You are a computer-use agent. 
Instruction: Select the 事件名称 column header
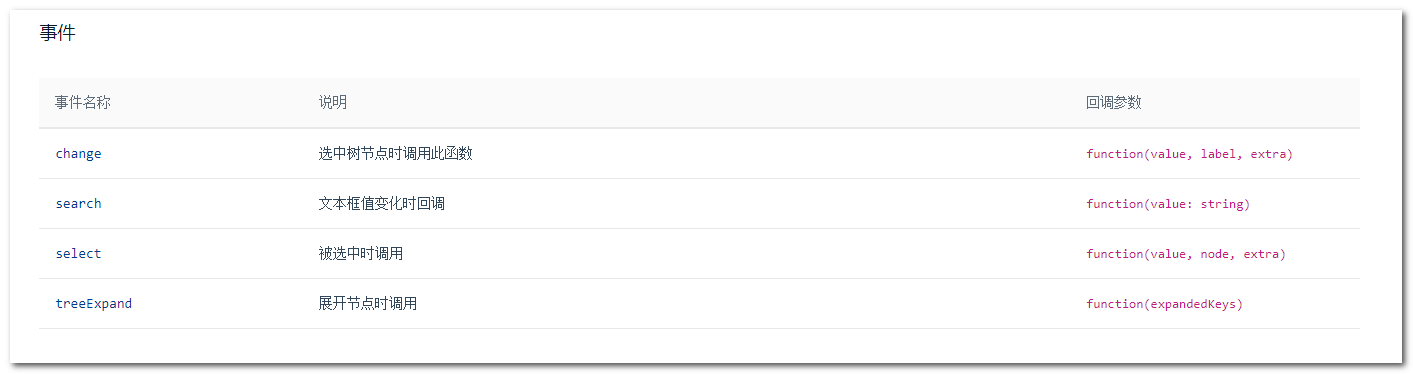coord(83,103)
